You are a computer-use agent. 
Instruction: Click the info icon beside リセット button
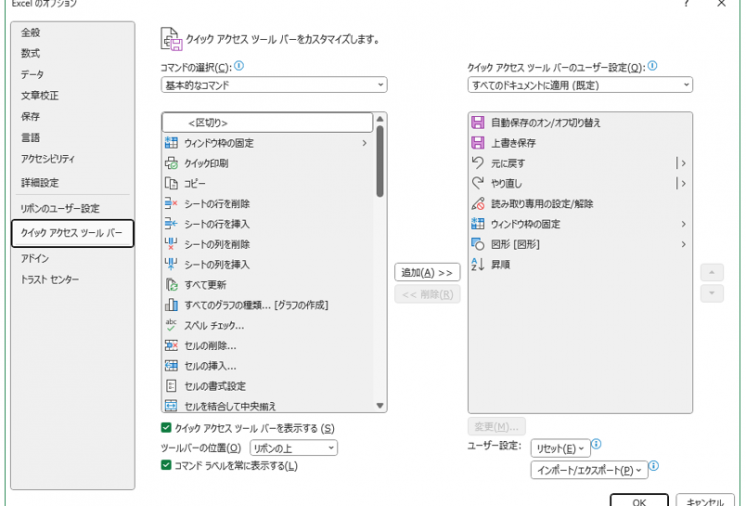click(596, 444)
